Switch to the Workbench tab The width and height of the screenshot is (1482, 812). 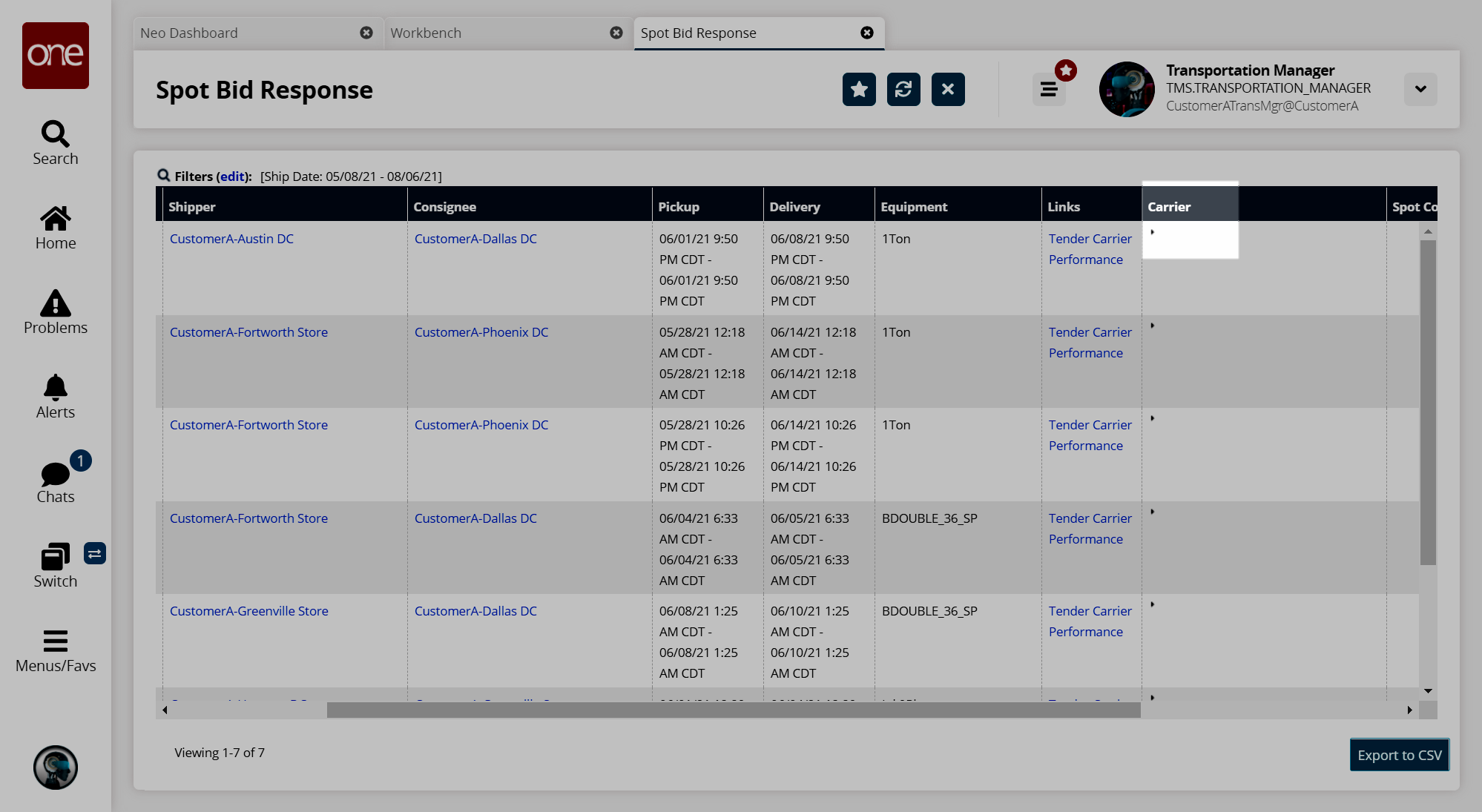click(x=426, y=33)
